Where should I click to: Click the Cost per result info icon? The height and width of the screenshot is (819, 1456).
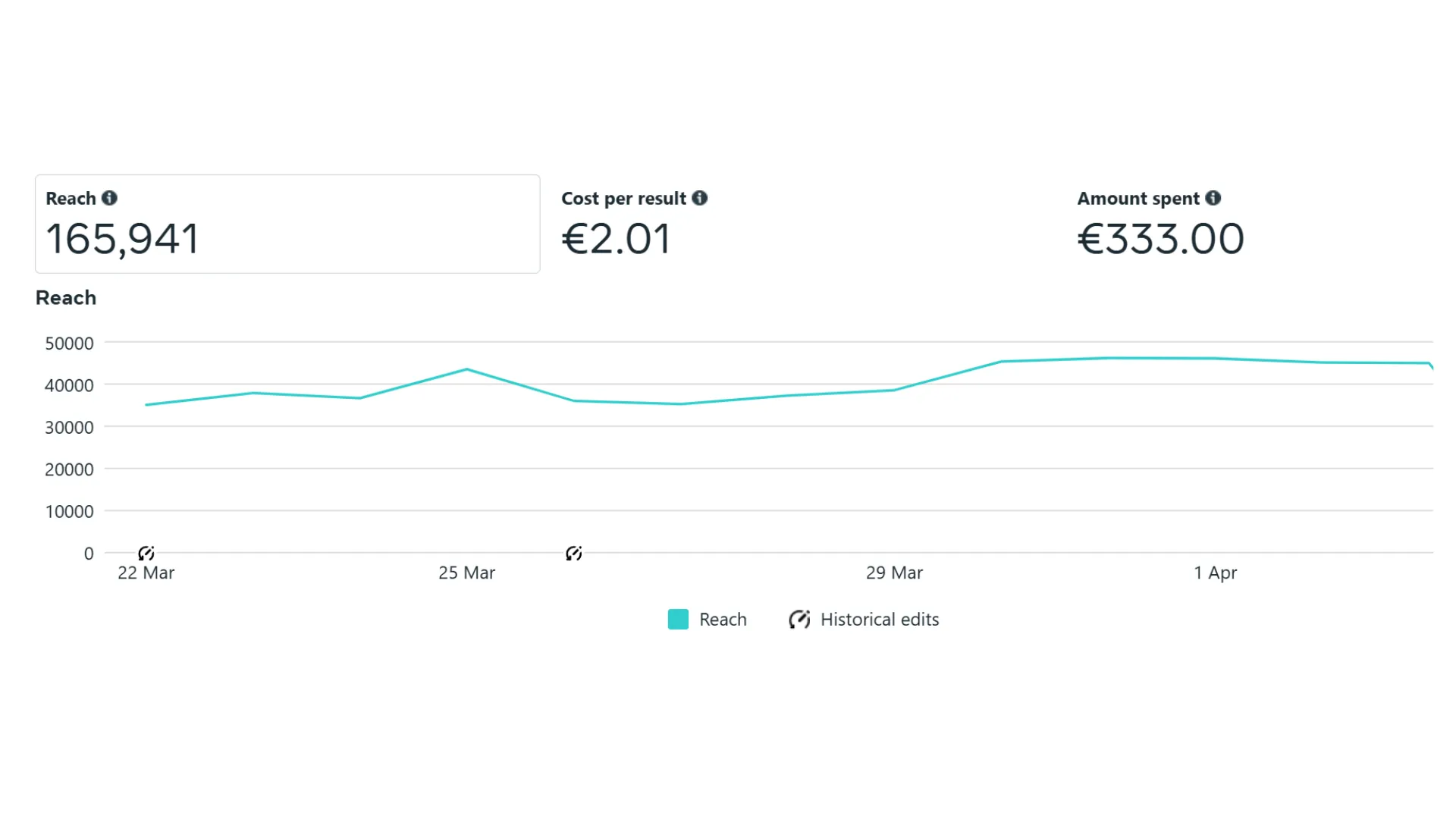(x=699, y=198)
